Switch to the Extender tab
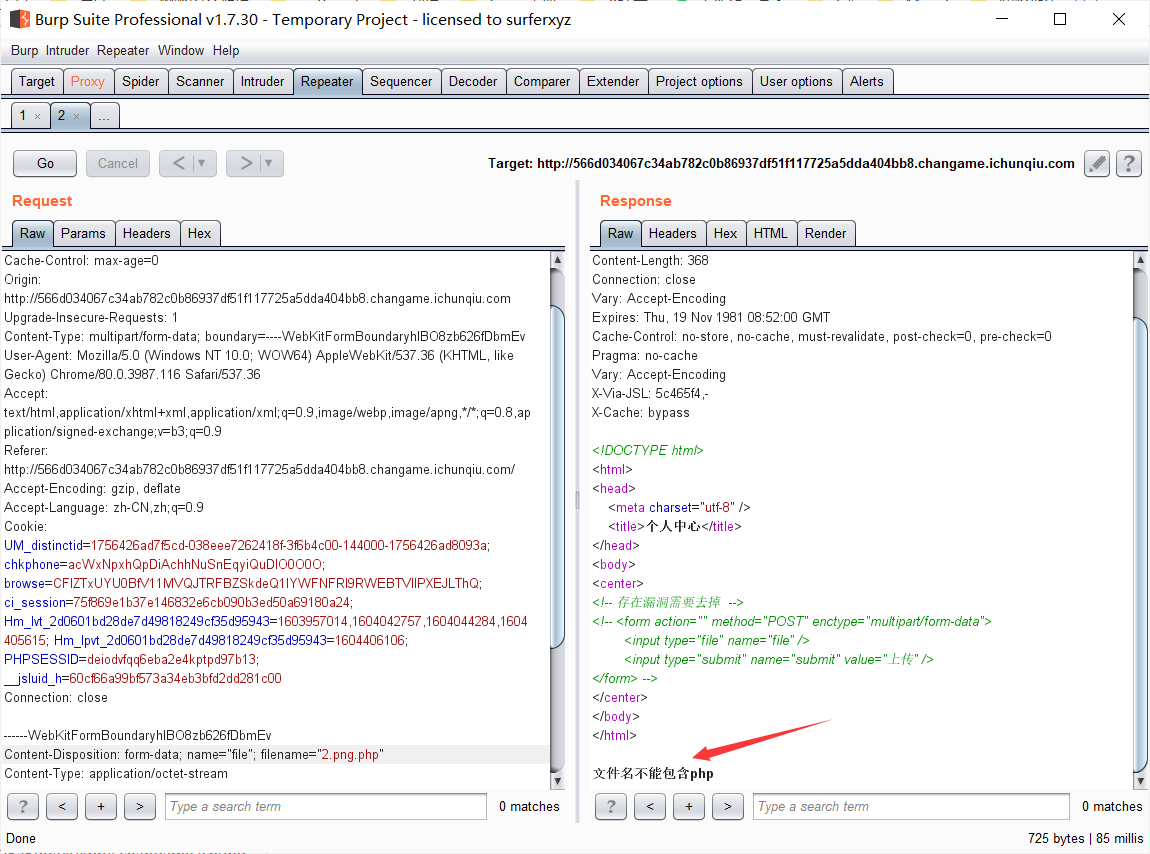Image resolution: width=1150 pixels, height=854 pixels. (613, 81)
